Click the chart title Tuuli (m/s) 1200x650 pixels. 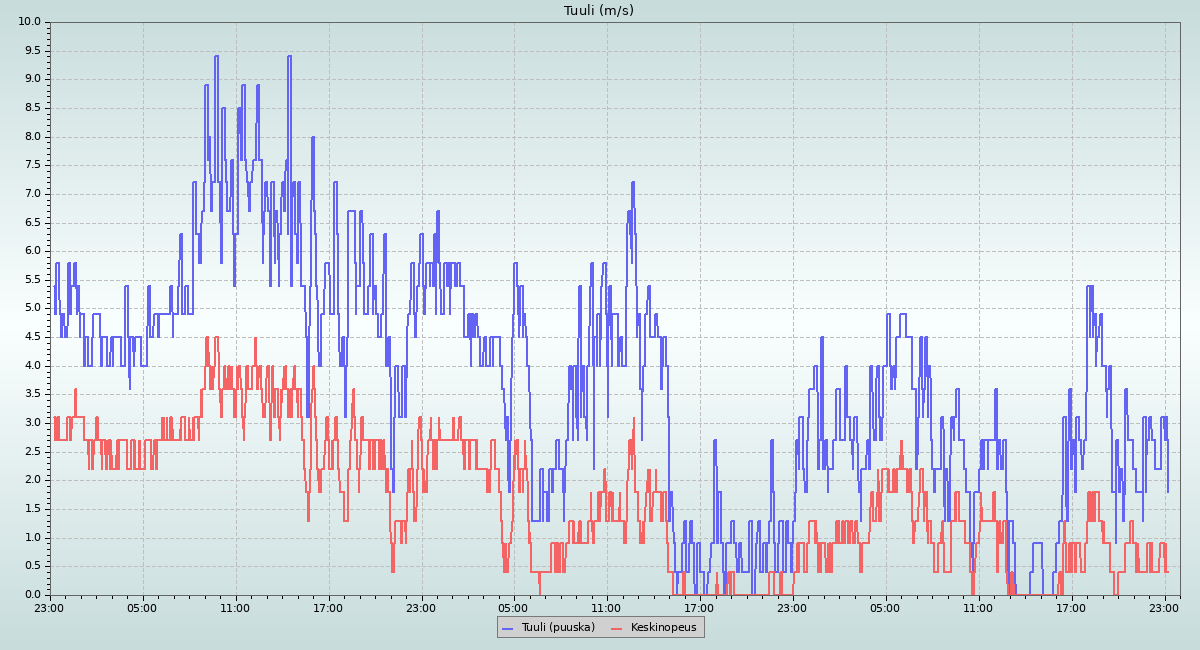pos(599,11)
